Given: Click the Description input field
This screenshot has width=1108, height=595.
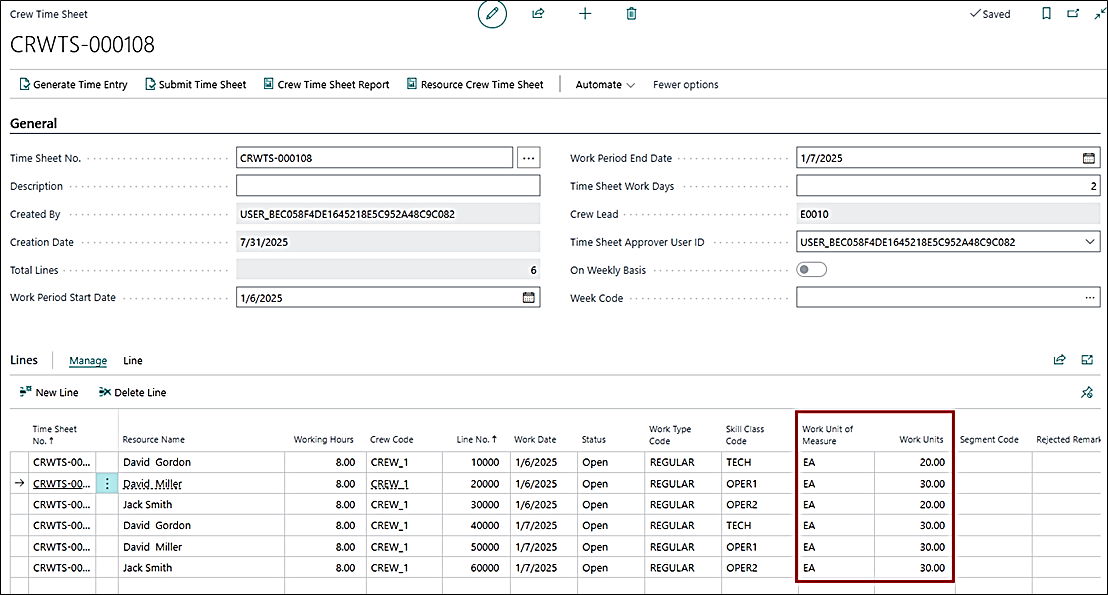Looking at the screenshot, I should (388, 186).
